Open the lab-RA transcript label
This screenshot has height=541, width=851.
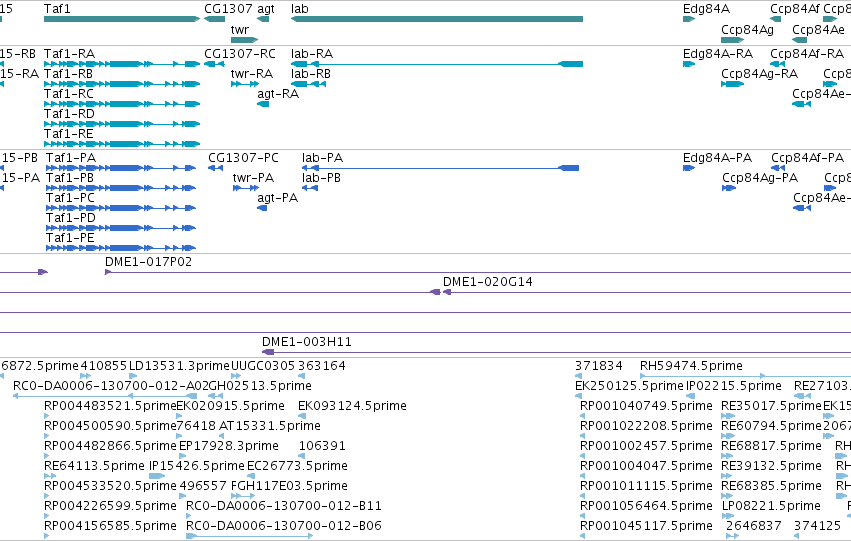tap(312, 54)
